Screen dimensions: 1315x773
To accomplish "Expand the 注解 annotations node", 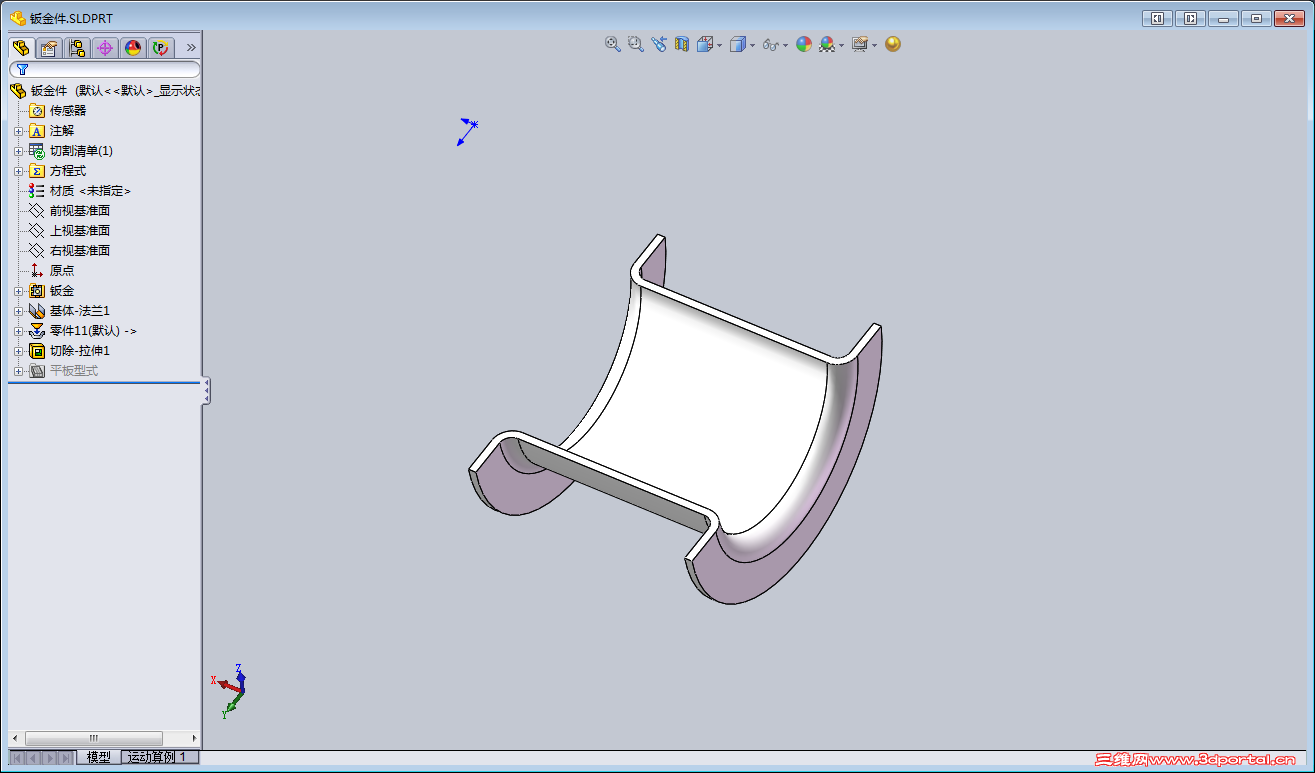I will (18, 131).
